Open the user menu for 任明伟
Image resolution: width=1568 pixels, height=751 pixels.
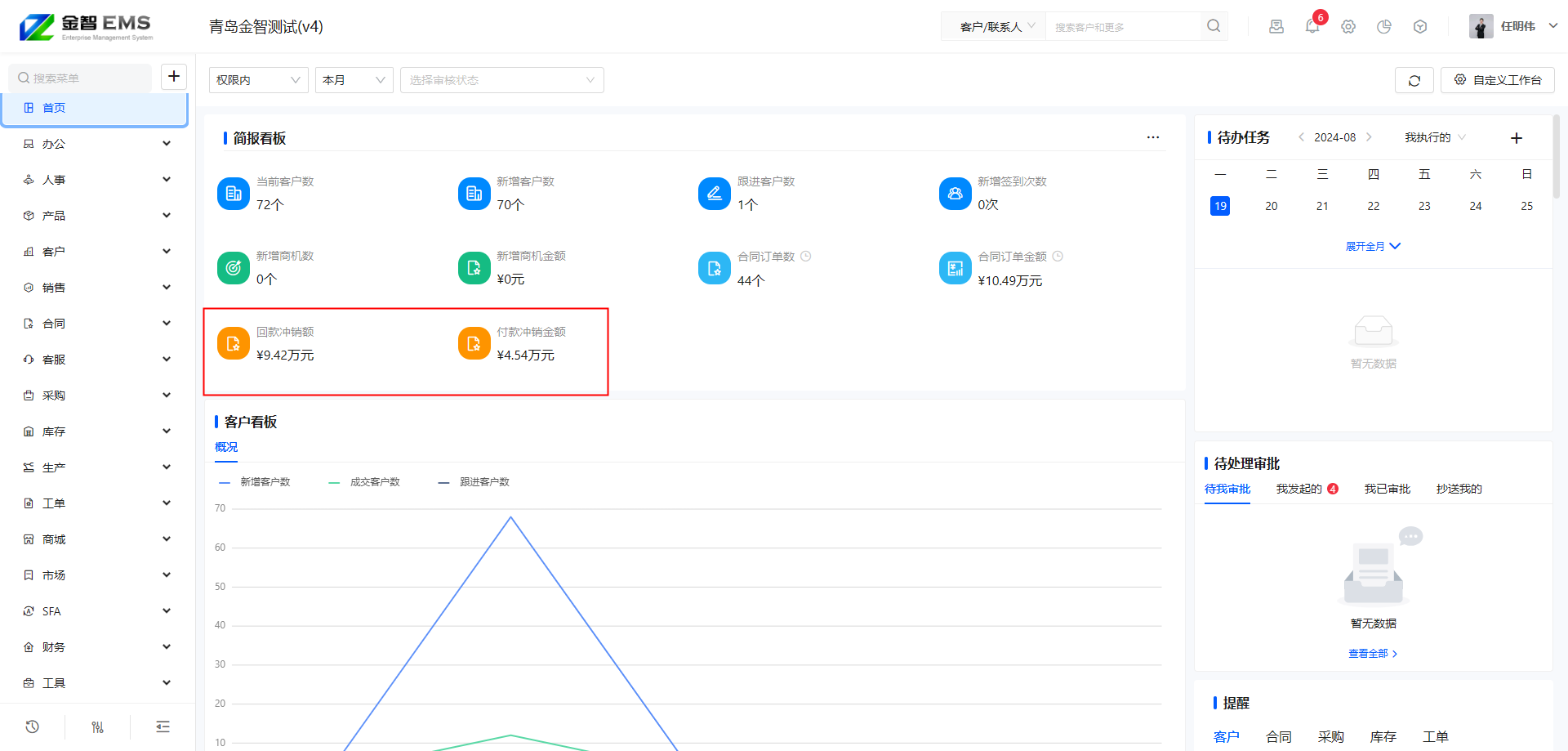pyautogui.click(x=1514, y=26)
